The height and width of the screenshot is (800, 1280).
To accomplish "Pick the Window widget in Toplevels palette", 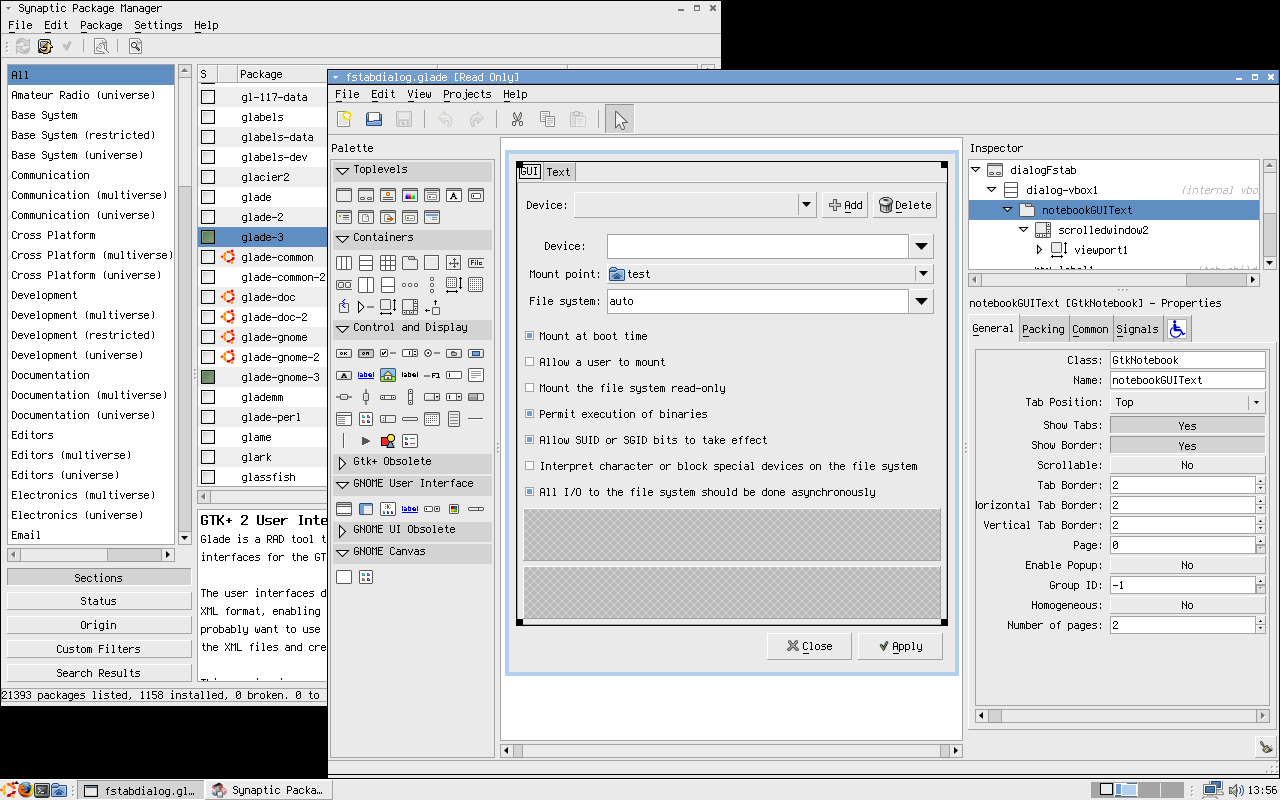I will [x=344, y=195].
